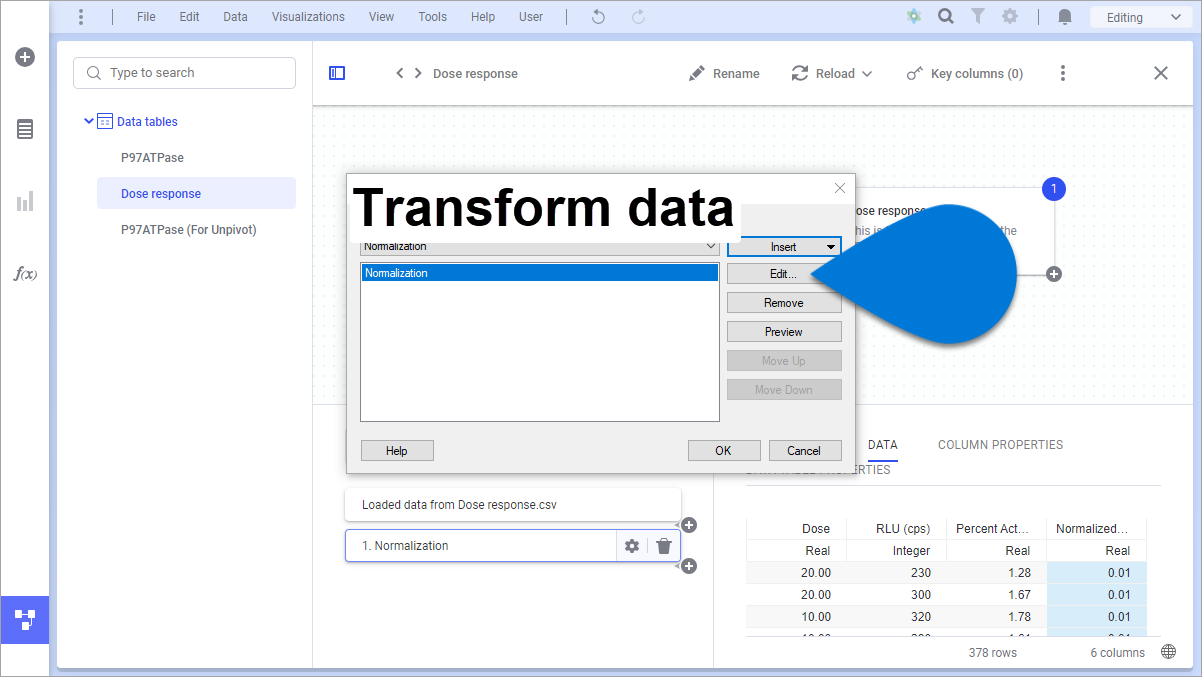
Task: Click the plus node below Normalization step
Action: pyautogui.click(x=688, y=566)
